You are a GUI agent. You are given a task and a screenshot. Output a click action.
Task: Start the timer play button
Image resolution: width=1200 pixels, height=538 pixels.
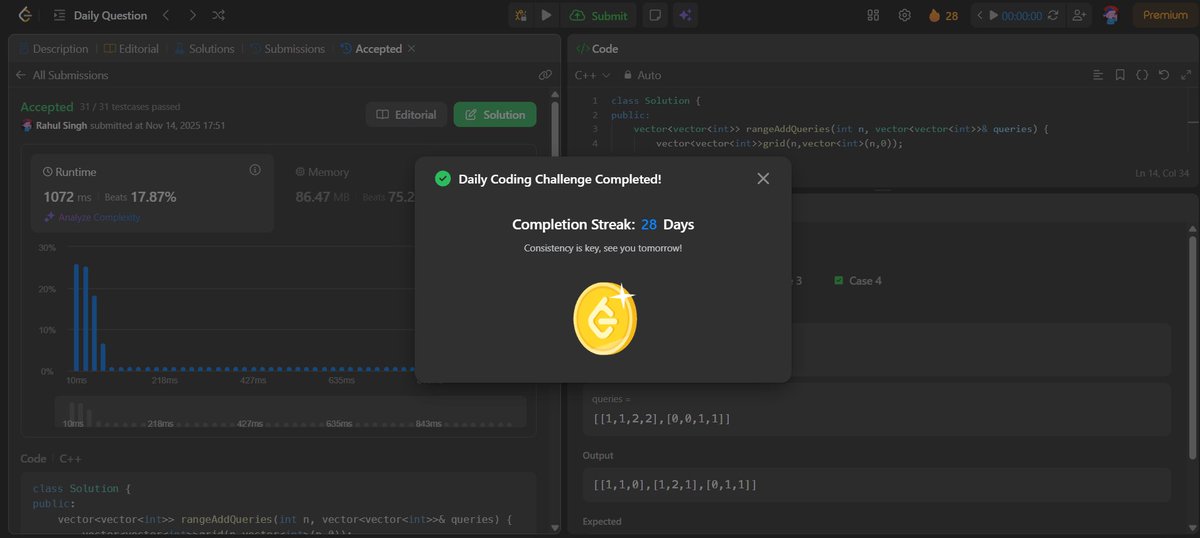[x=994, y=15]
